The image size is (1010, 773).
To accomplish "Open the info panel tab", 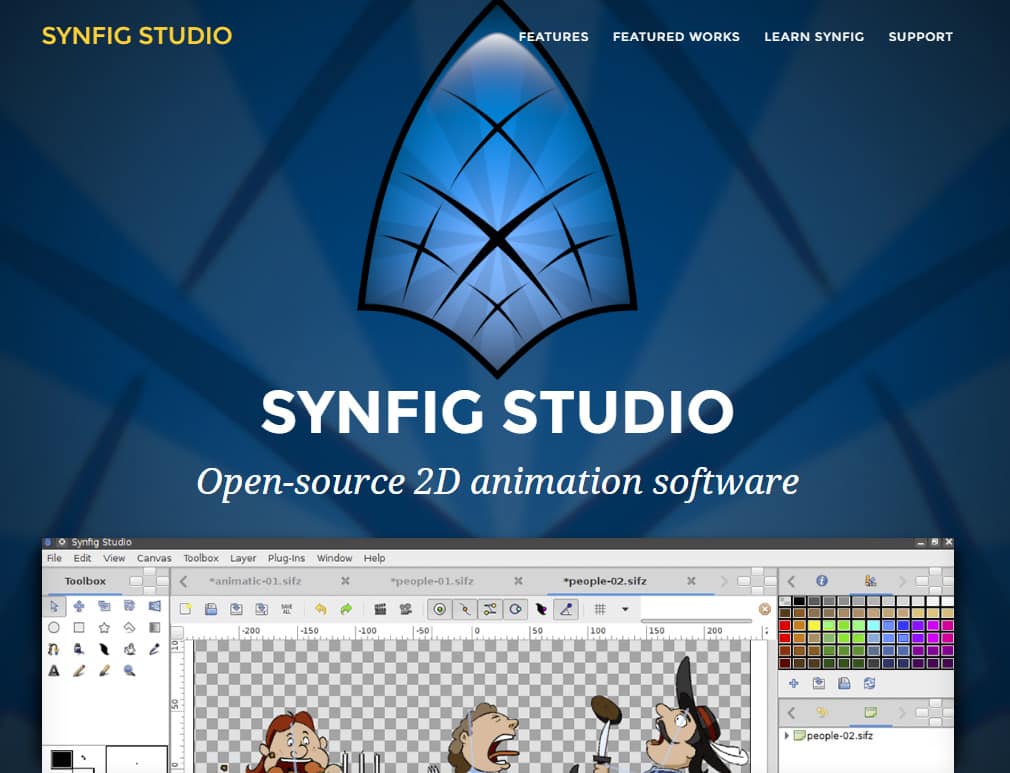I will [822, 581].
